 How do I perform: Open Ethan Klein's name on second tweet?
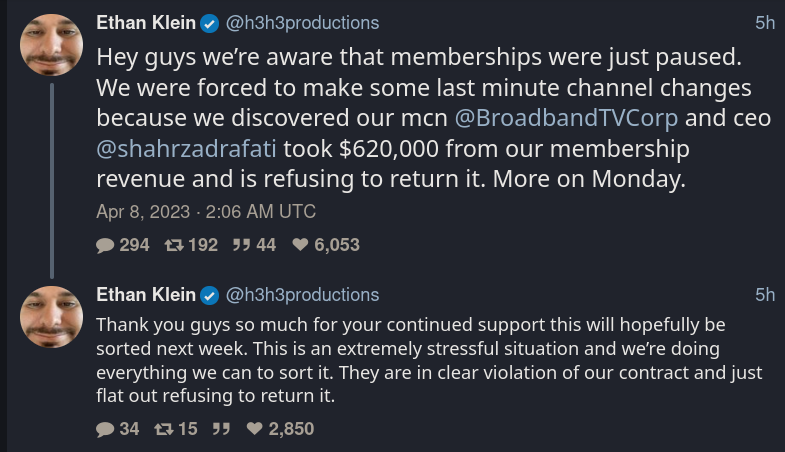(x=146, y=295)
